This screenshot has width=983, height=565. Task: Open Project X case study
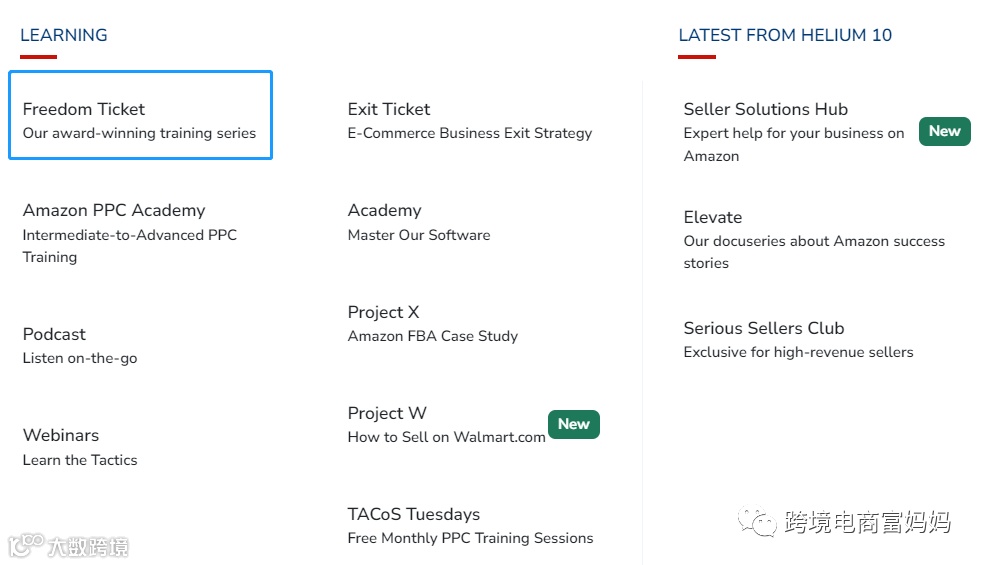(384, 312)
